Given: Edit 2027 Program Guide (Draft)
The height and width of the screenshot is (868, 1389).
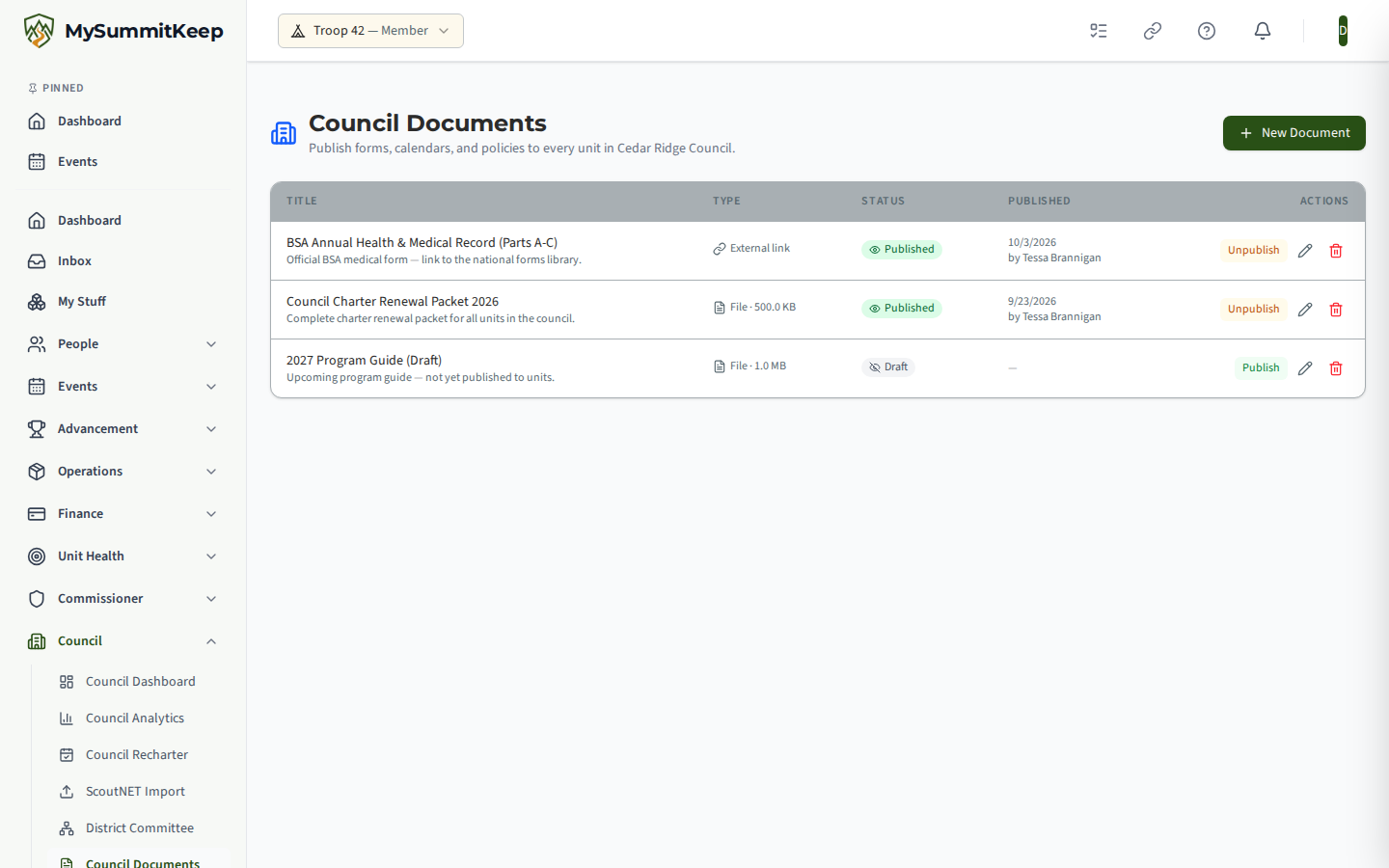Looking at the screenshot, I should [x=1305, y=368].
